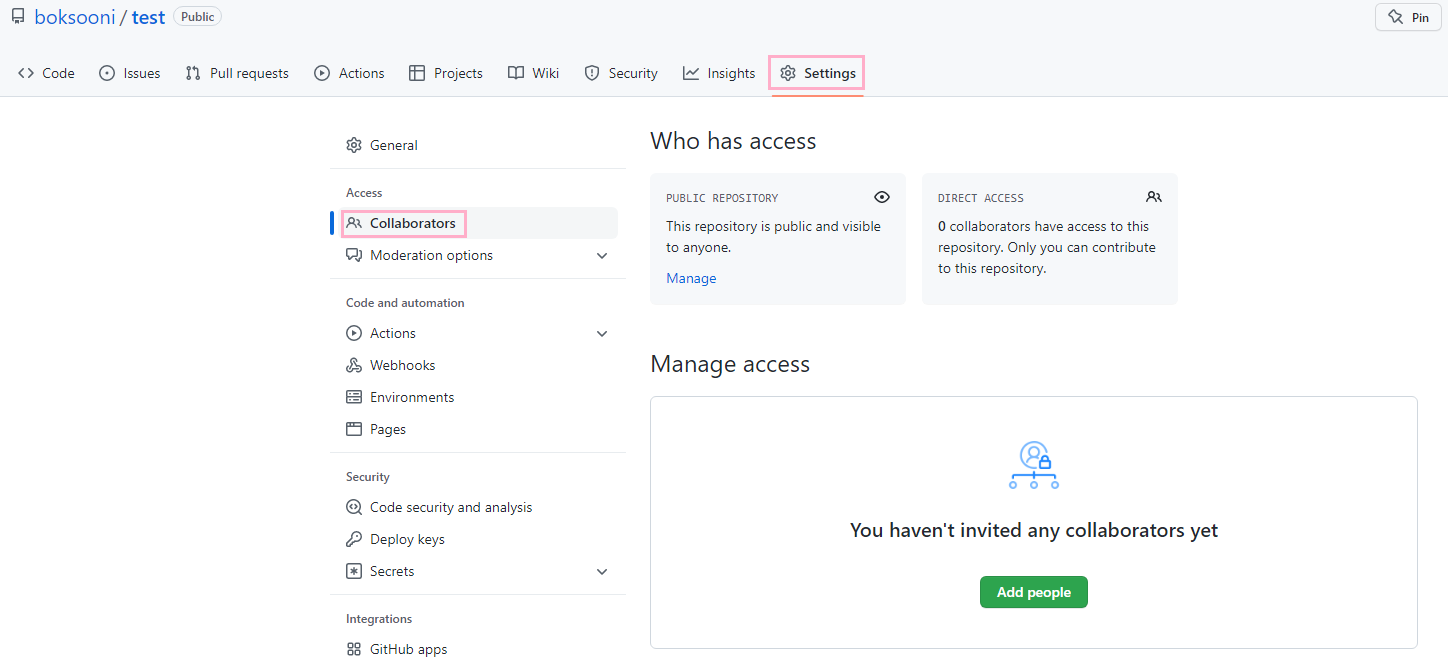The image size is (1448, 665).
Task: Click the code brackets icon in Code tab
Action: click(x=26, y=73)
